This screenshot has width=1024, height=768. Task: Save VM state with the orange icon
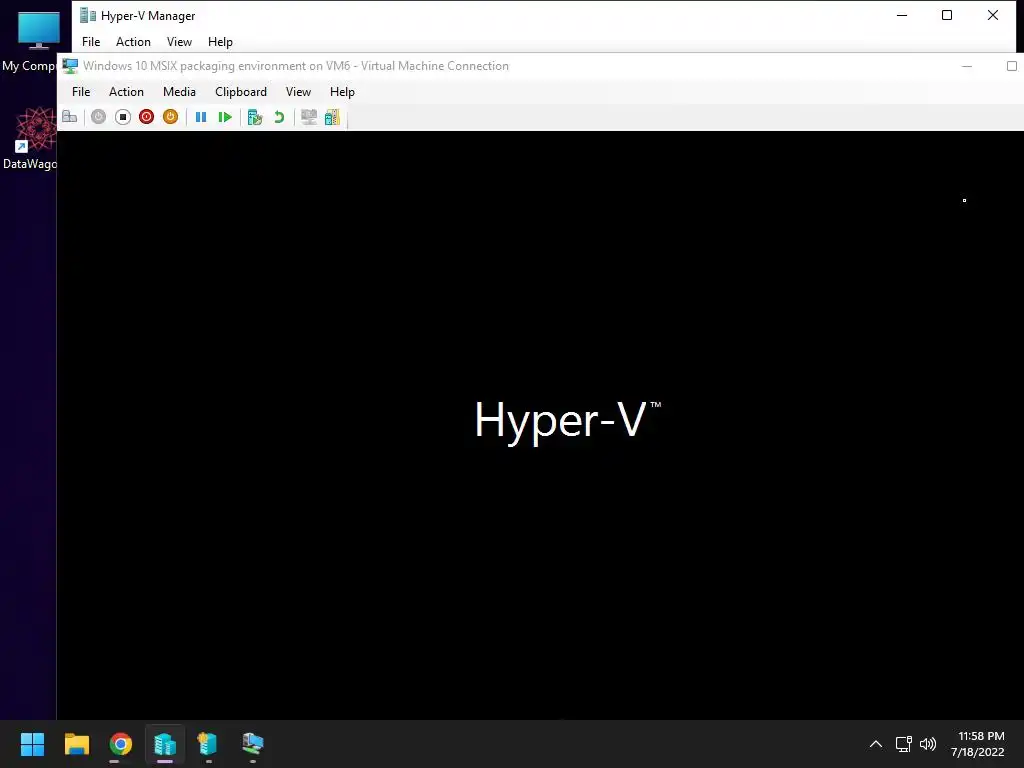point(170,117)
